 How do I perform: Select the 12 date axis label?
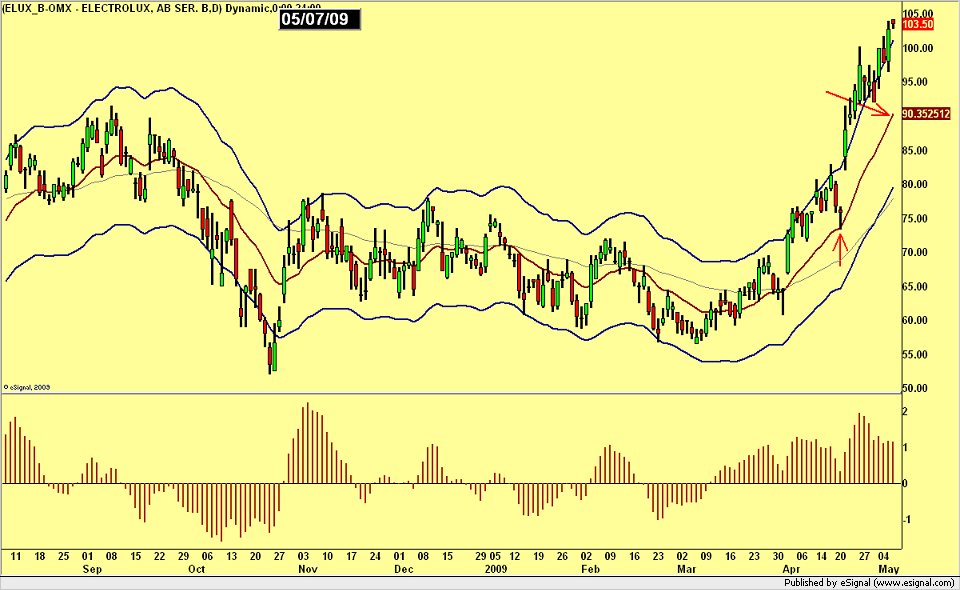pos(514,556)
